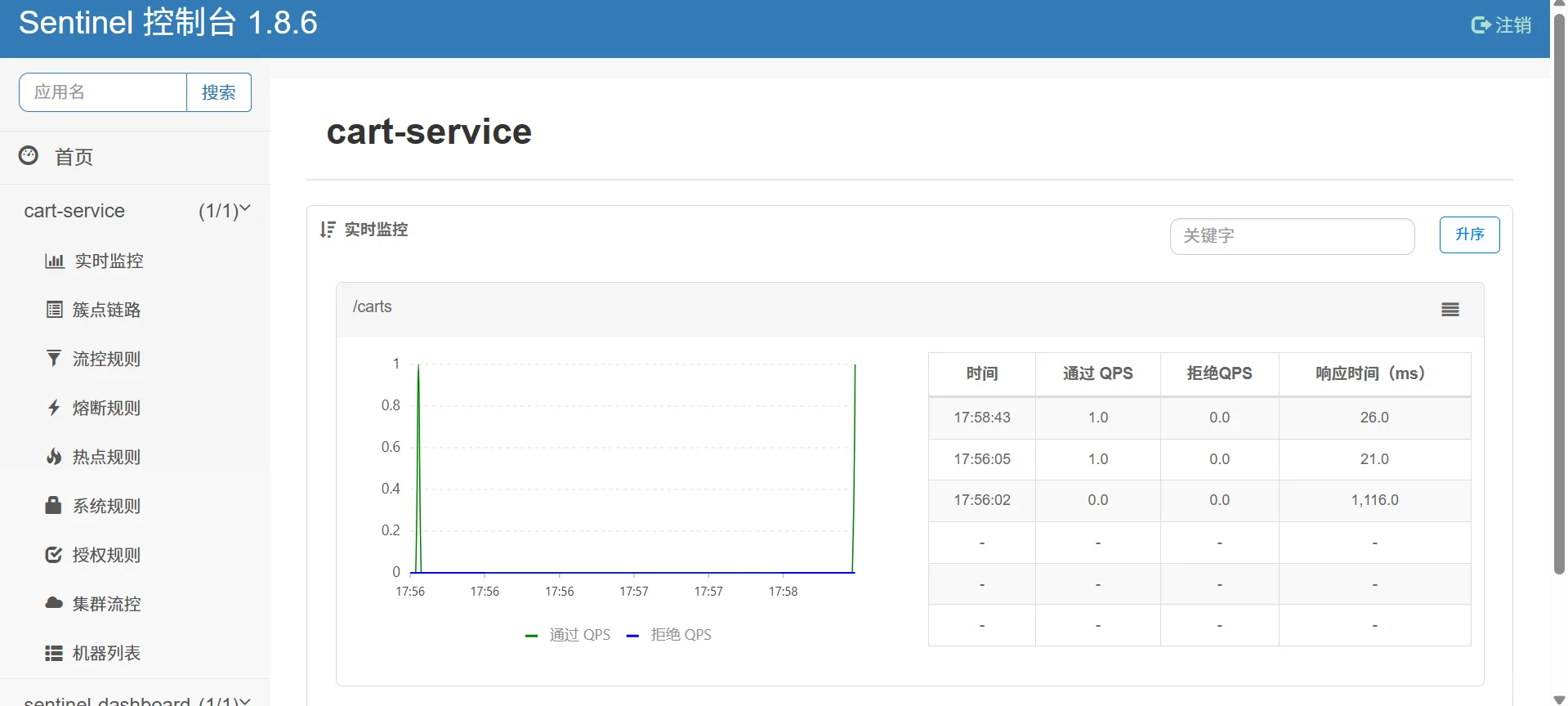
Task: Go to 首页 home link
Action: click(74, 157)
